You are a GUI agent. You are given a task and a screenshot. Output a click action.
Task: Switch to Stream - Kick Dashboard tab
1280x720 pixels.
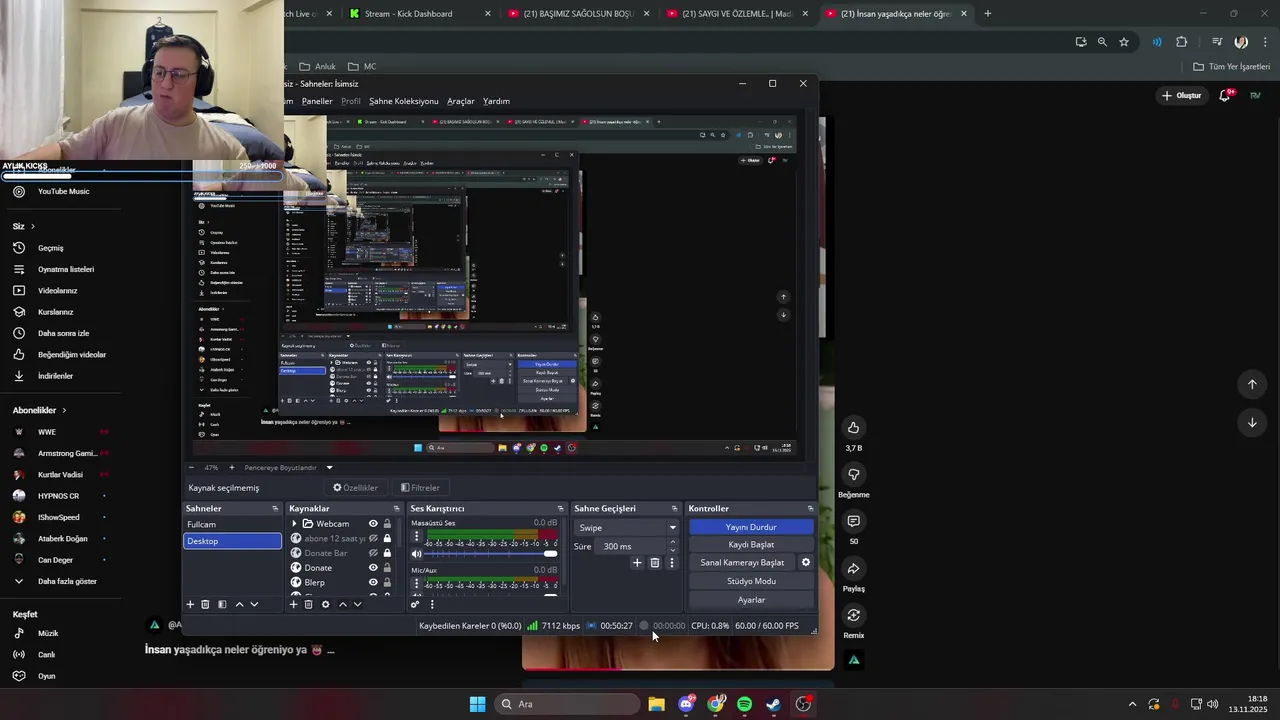point(418,14)
